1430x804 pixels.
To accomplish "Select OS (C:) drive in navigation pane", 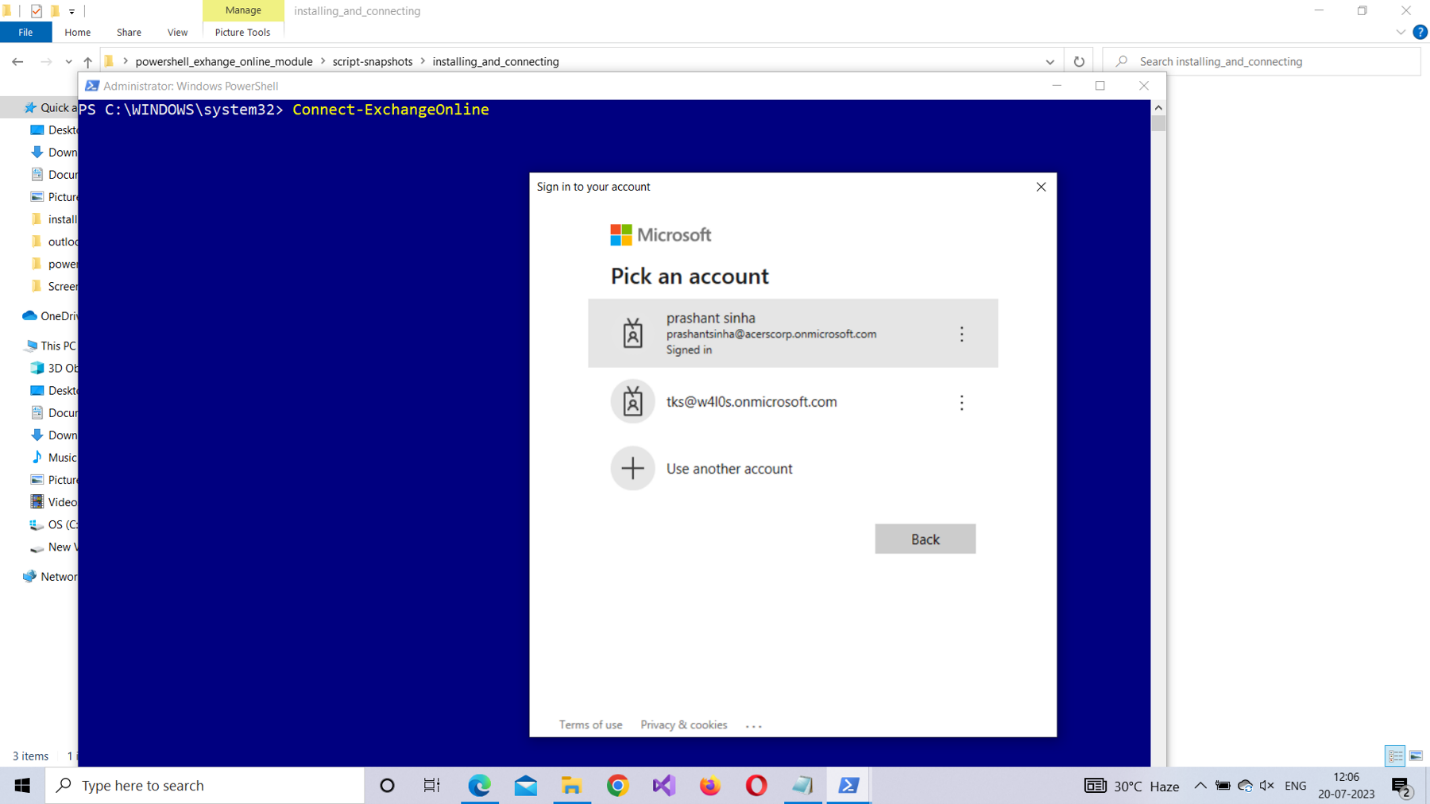I will (x=54, y=524).
